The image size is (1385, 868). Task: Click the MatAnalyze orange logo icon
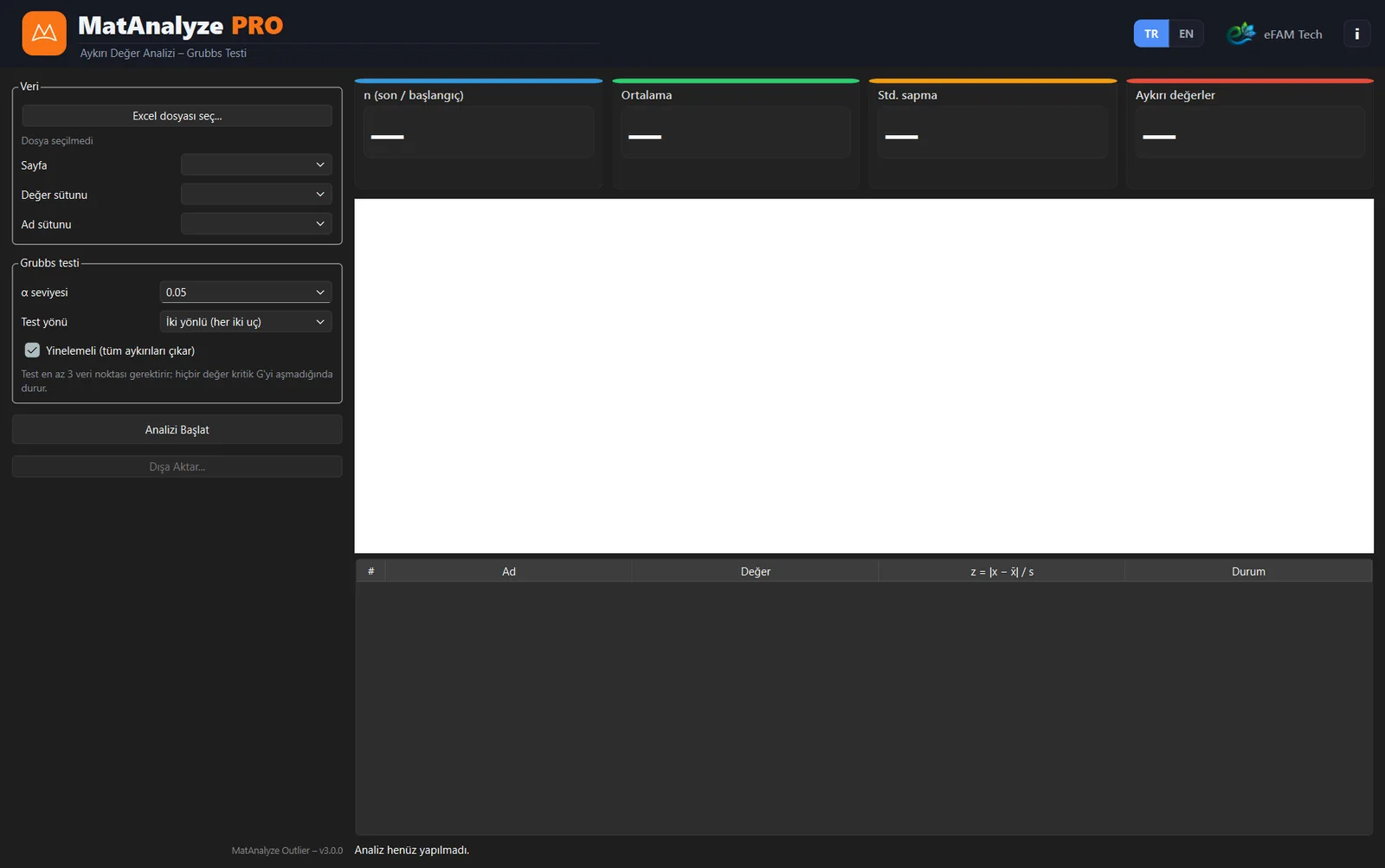tap(44, 34)
